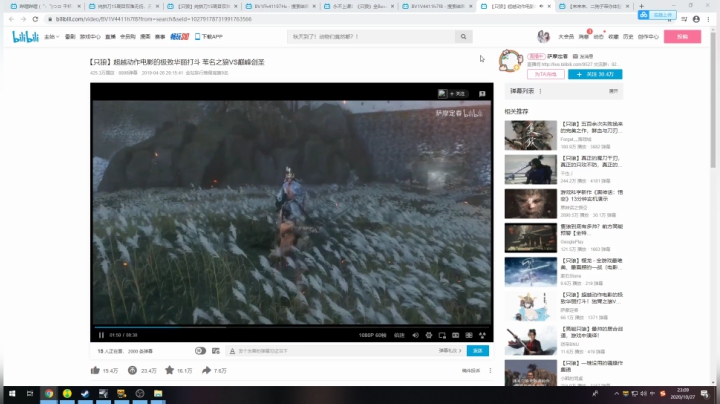Click the blue follow button 关注

595,74
